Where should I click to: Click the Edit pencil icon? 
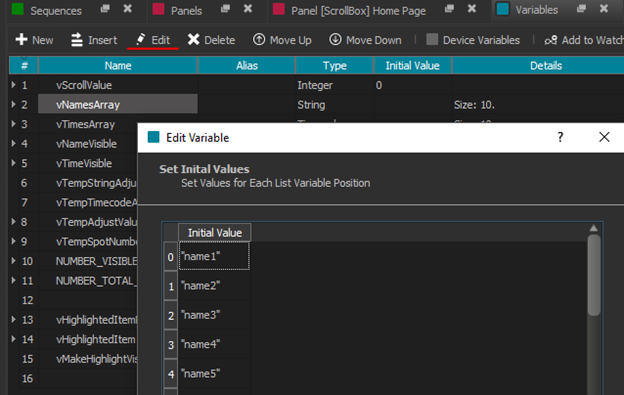click(x=140, y=39)
